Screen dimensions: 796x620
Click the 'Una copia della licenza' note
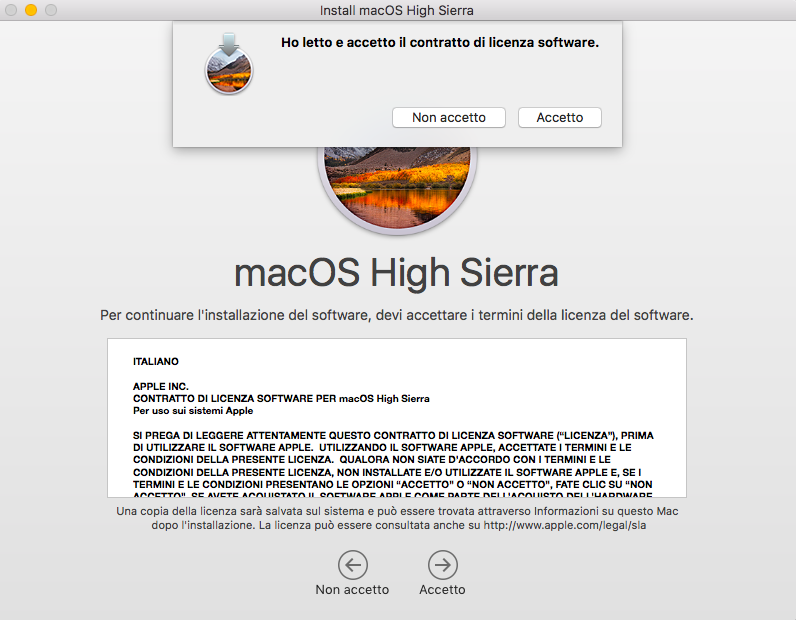397,518
